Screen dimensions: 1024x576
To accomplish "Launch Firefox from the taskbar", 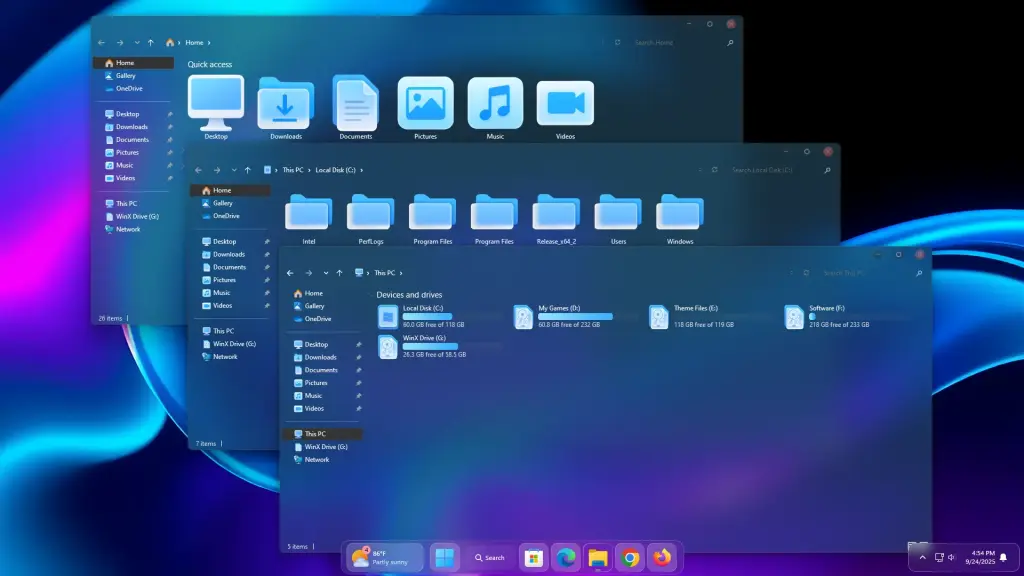I will [662, 557].
